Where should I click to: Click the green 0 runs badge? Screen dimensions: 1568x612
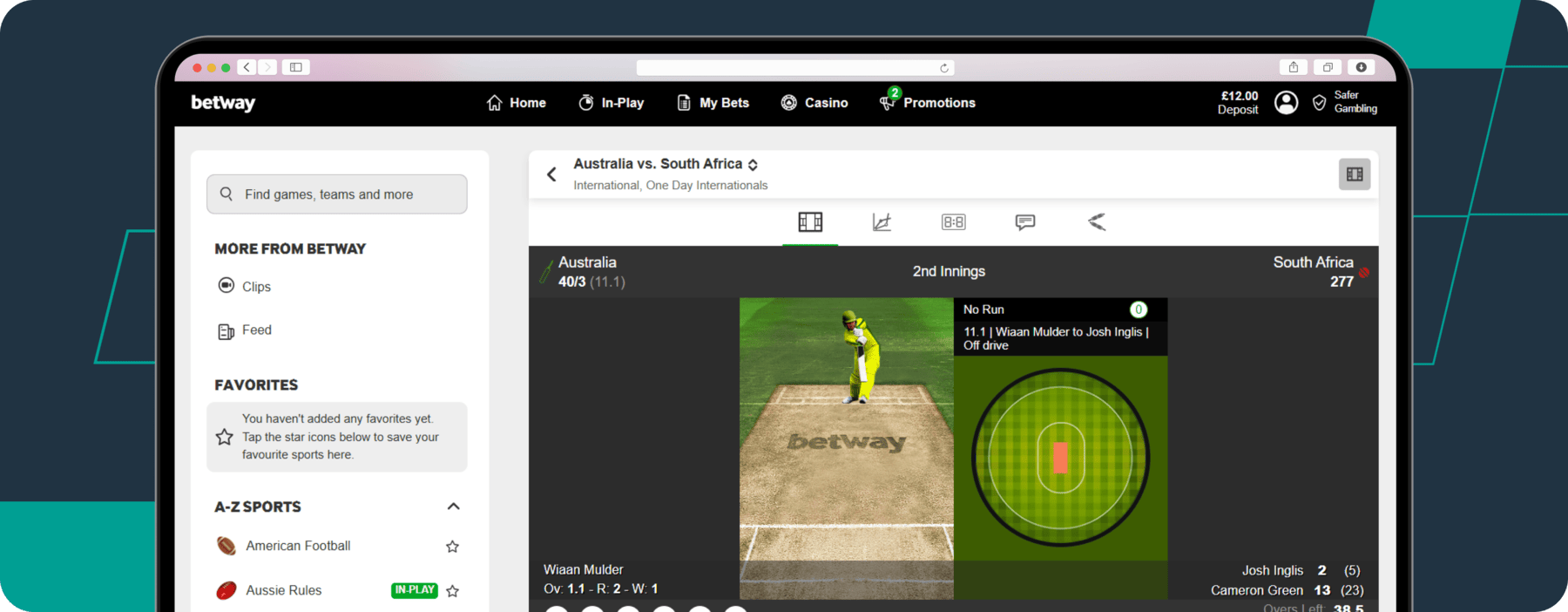pos(1139,309)
